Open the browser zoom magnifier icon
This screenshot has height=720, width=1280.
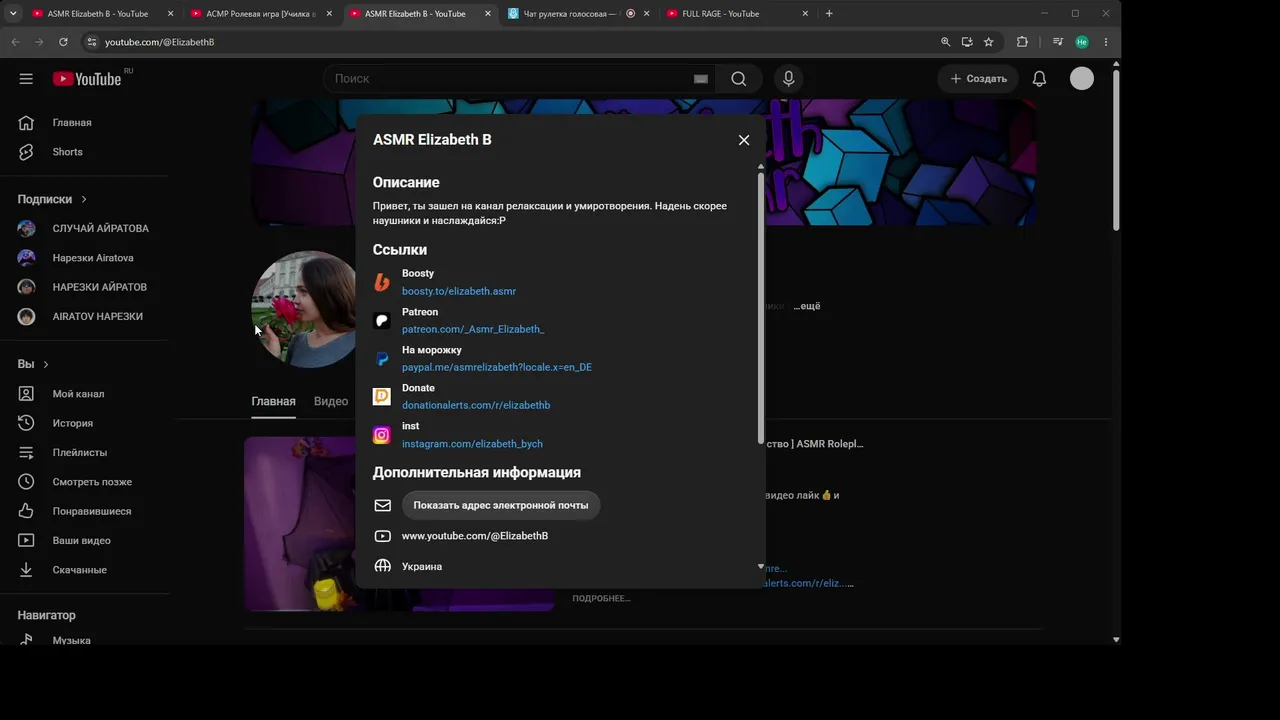pyautogui.click(x=946, y=42)
